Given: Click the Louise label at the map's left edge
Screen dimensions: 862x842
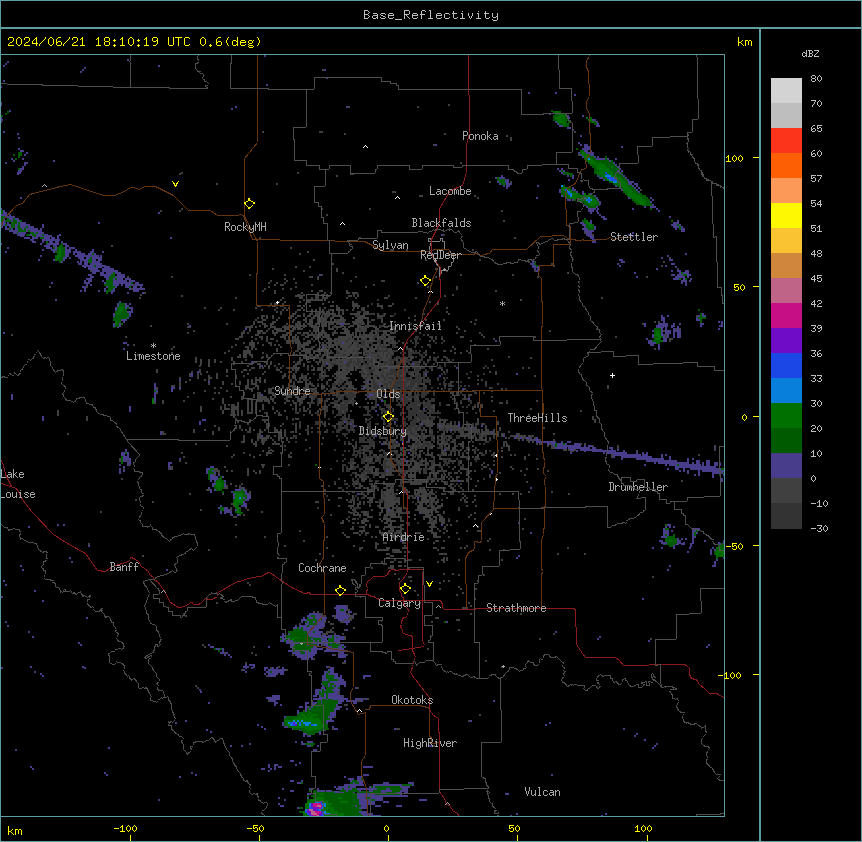Looking at the screenshot, I should point(18,494).
